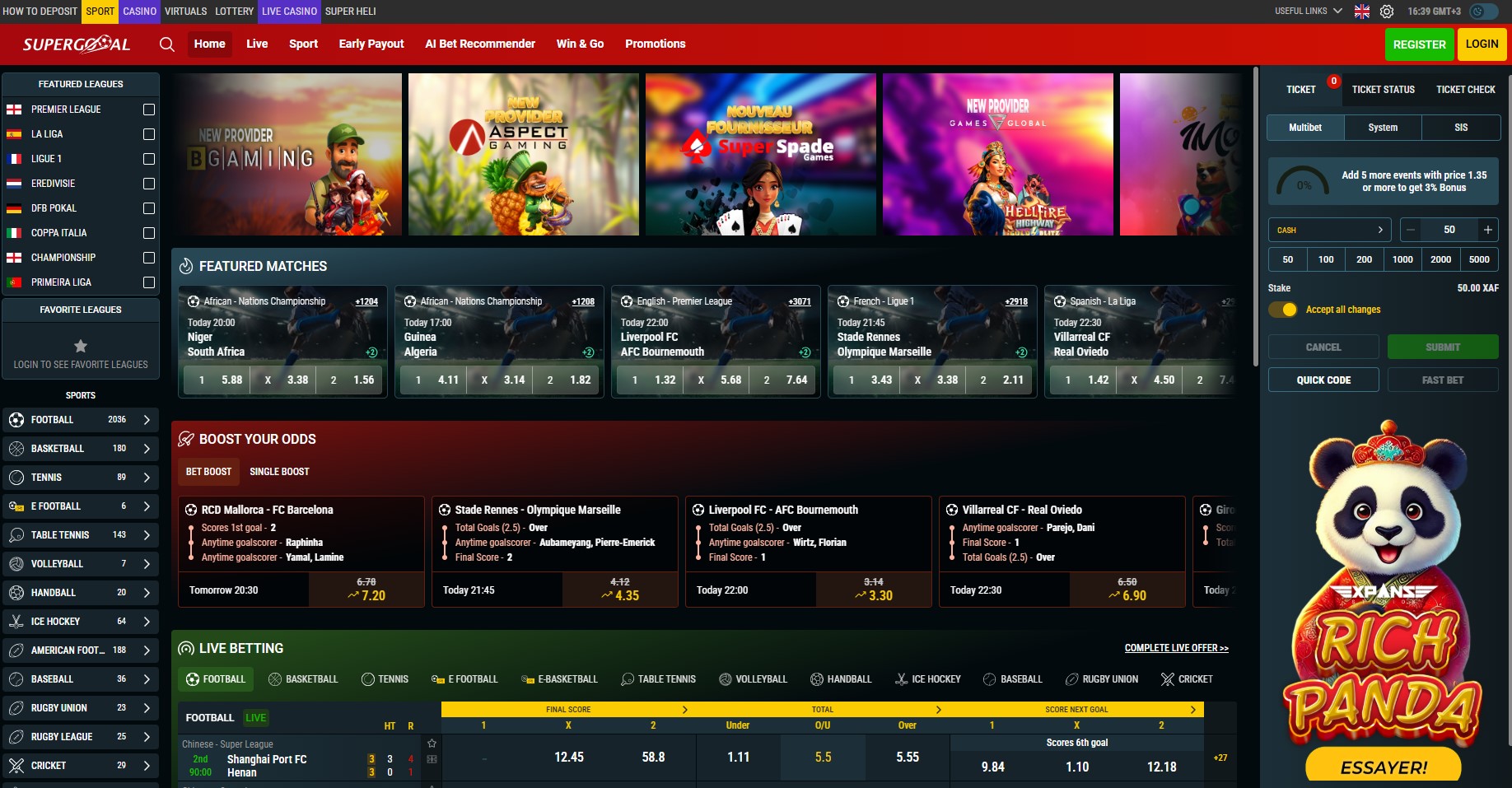Switch to the Ticket Status tab
Viewport: 1512px width, 788px height.
(x=1383, y=90)
